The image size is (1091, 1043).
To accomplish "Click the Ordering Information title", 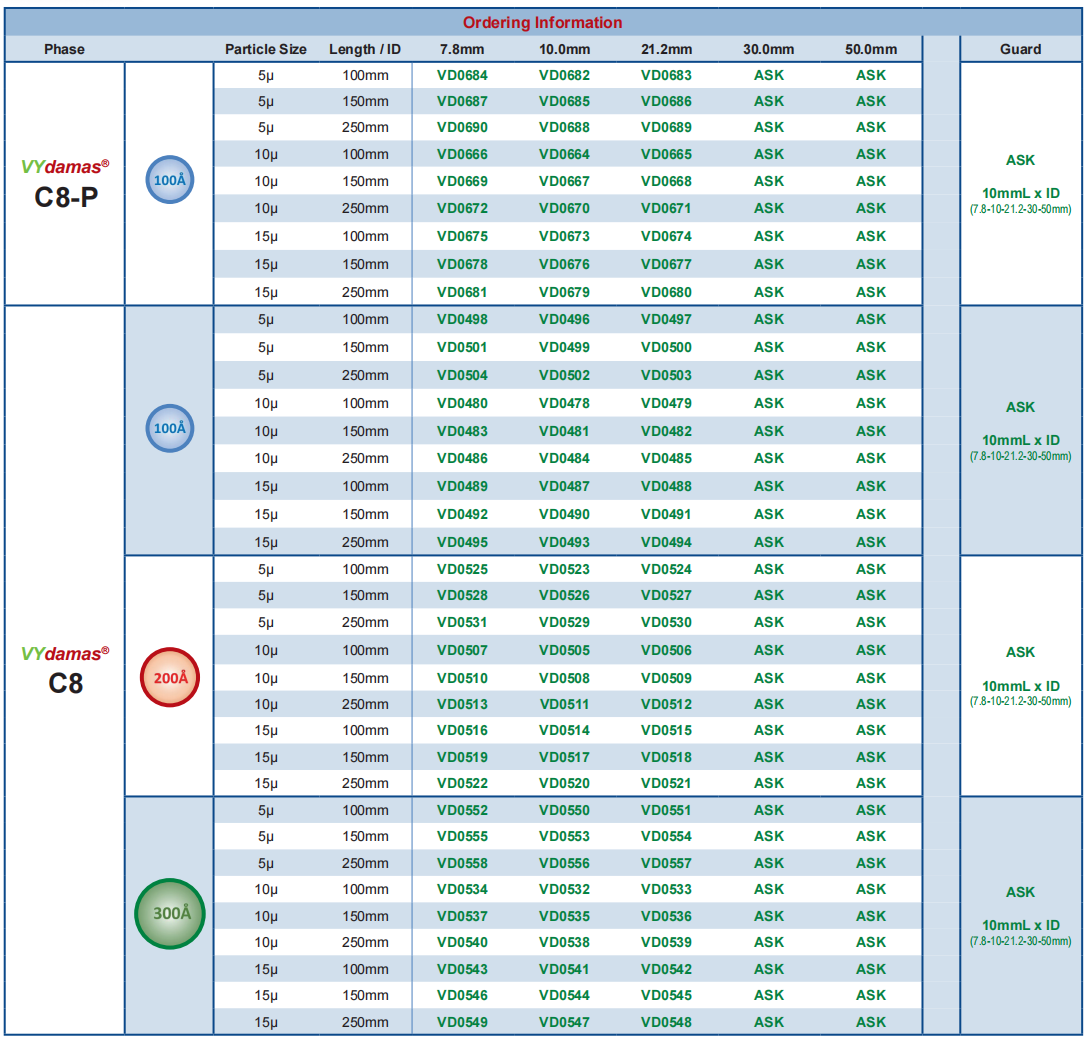I will (x=543, y=22).
